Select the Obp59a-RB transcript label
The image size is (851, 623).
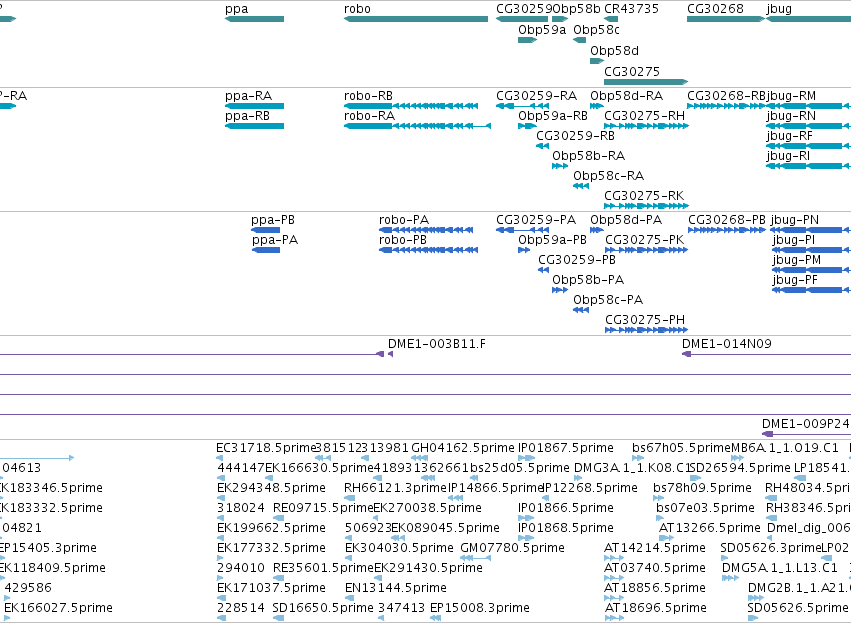553,116
